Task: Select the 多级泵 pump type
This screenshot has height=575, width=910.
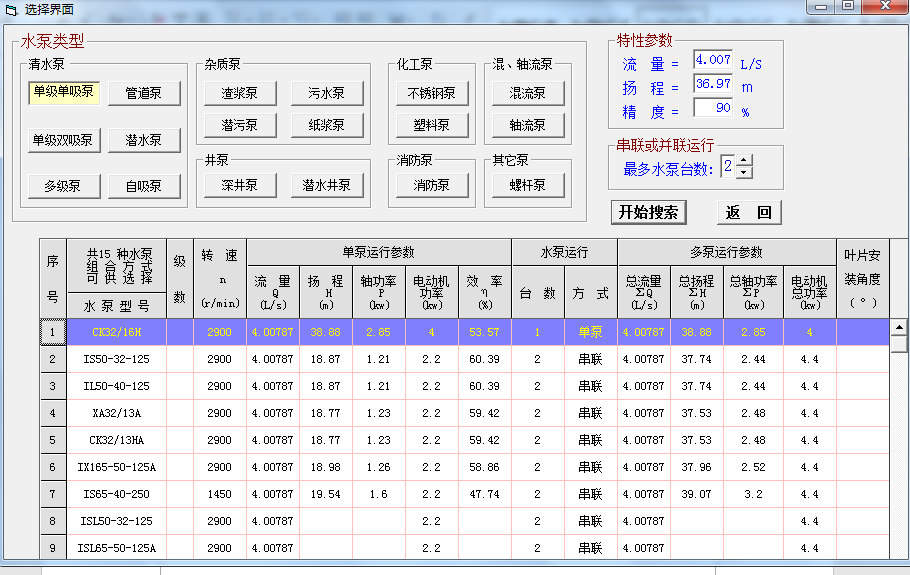Action: 64,187
